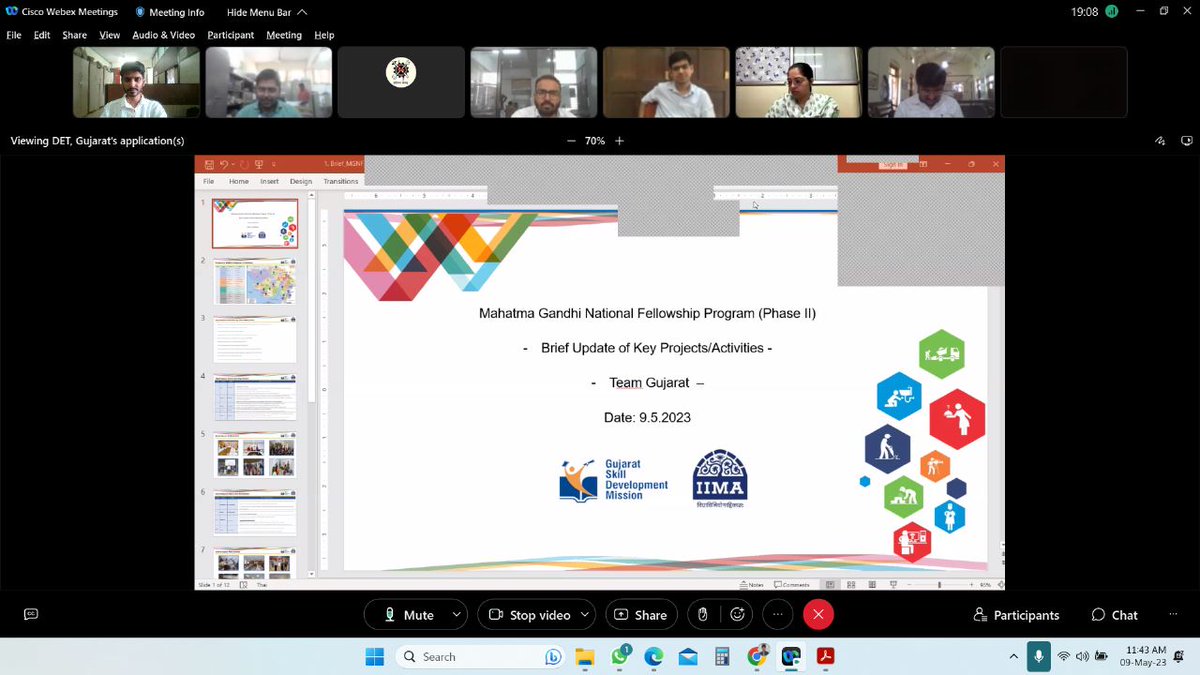Switch to Slide Sorter view icon
Image resolution: width=1200 pixels, height=675 pixels.
(x=850, y=584)
